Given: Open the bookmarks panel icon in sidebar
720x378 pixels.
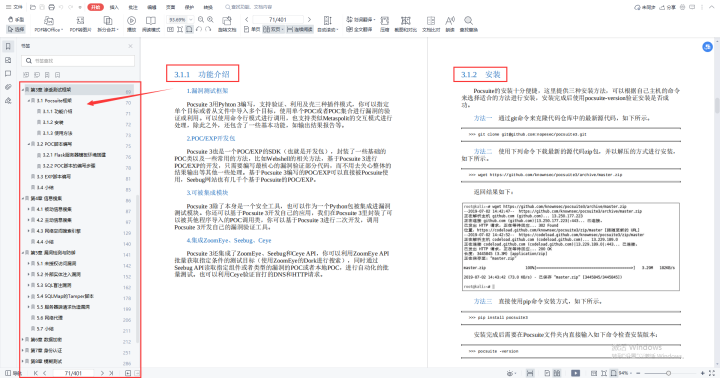Looking at the screenshot, I should tap(8, 46).
